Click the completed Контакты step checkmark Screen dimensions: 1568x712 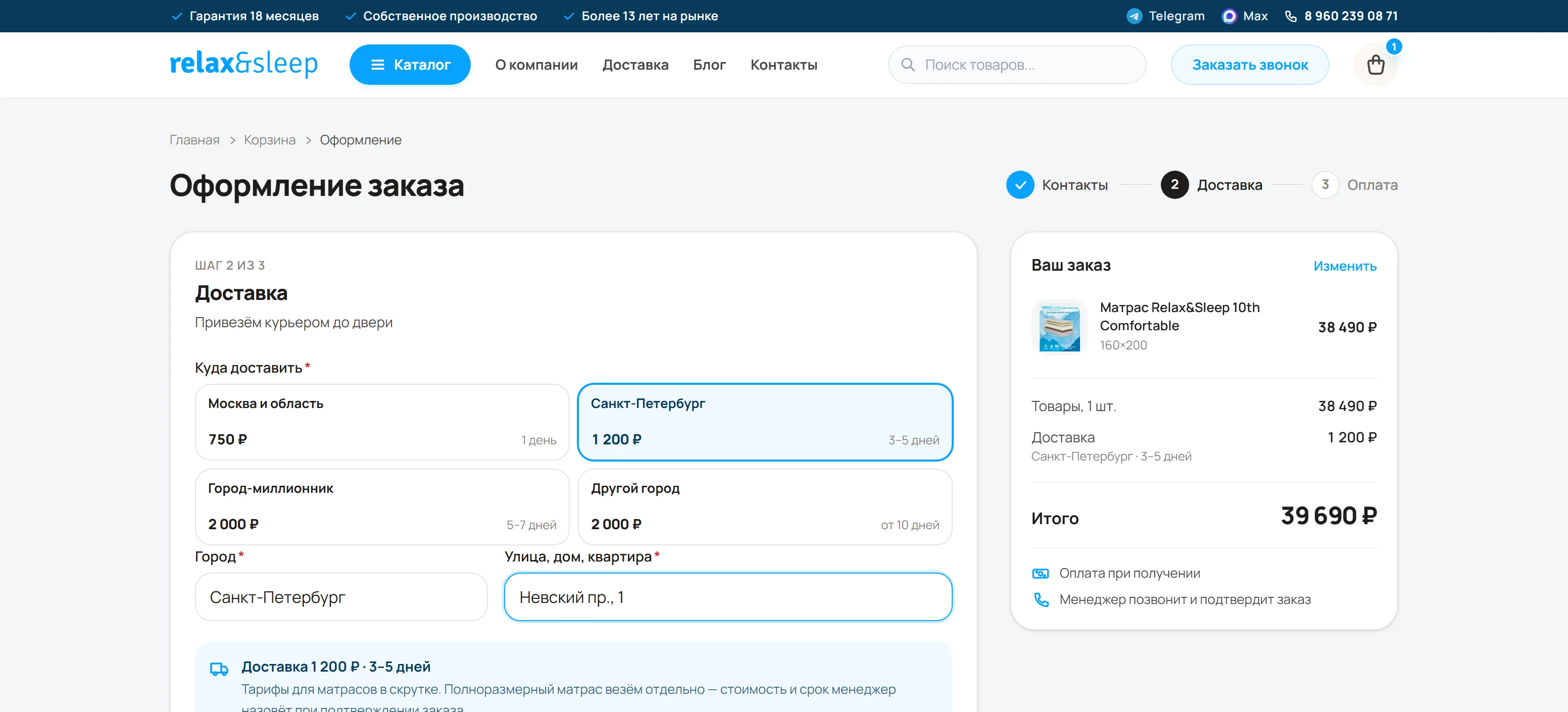tap(1020, 184)
